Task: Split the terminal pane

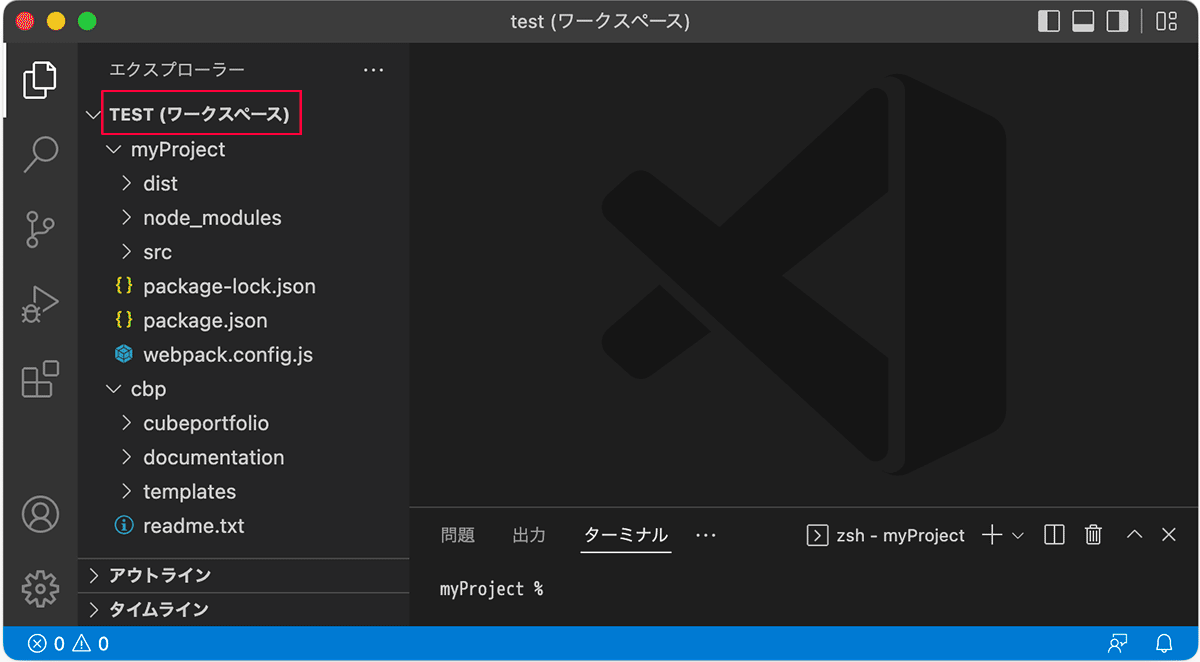Action: pos(1054,535)
